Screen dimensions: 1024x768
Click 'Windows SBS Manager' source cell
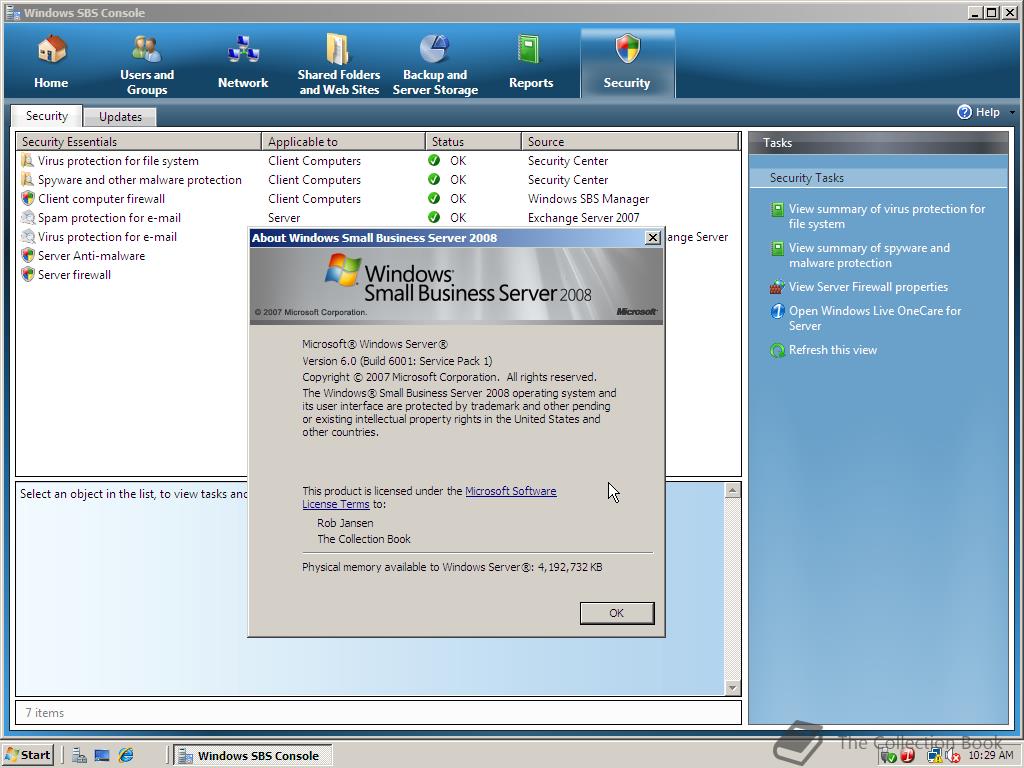click(588, 199)
